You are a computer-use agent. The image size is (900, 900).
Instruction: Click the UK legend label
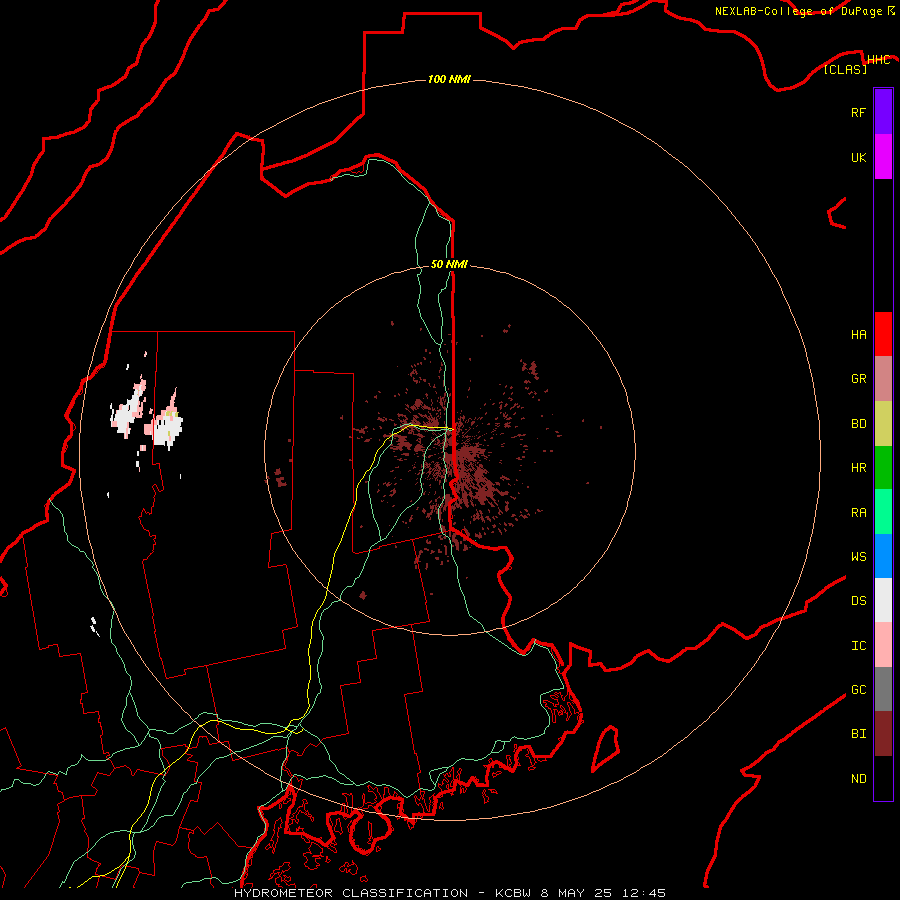tap(858, 158)
